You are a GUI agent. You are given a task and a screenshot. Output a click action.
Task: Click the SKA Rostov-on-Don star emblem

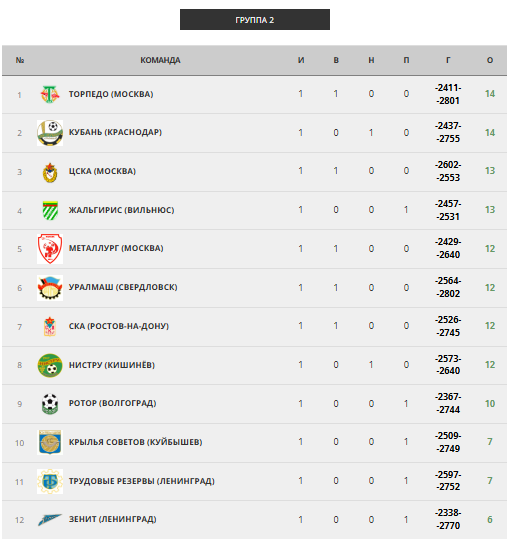click(50, 326)
